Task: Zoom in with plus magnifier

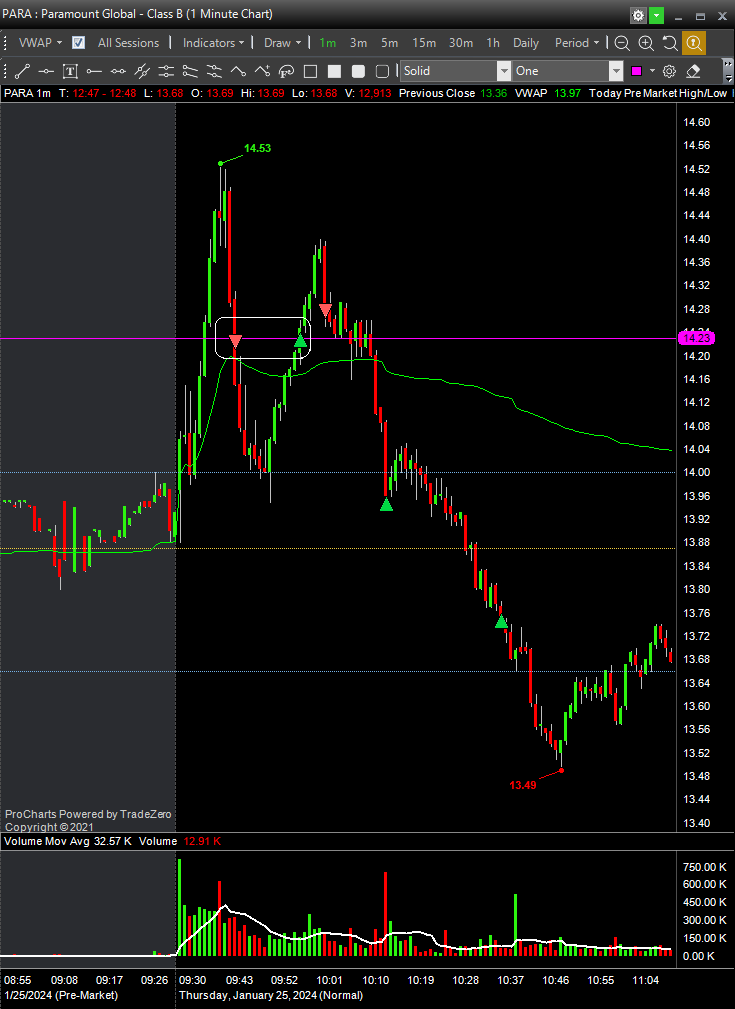Action: pos(646,43)
